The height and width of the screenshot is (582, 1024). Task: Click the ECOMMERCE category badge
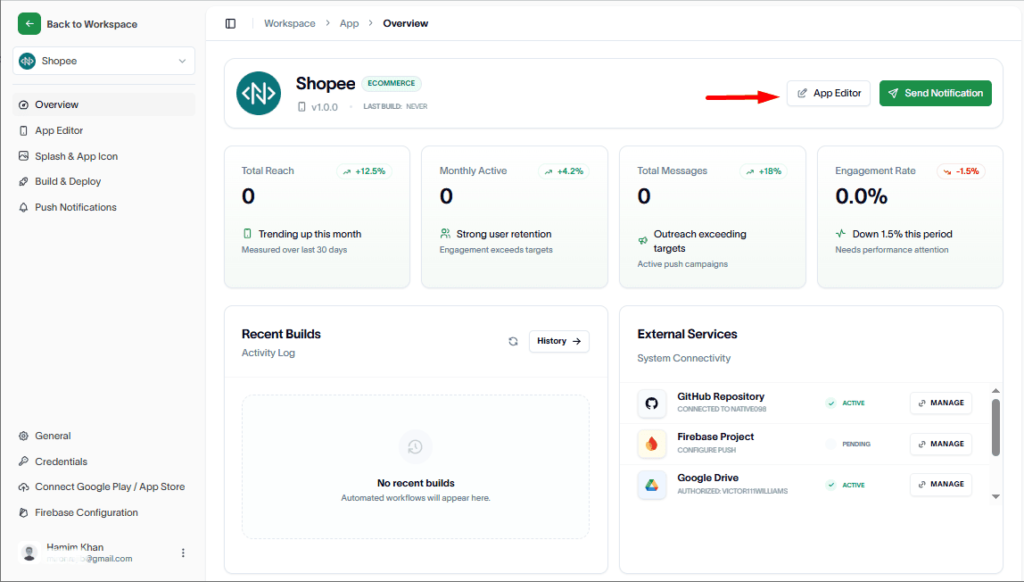(391, 84)
